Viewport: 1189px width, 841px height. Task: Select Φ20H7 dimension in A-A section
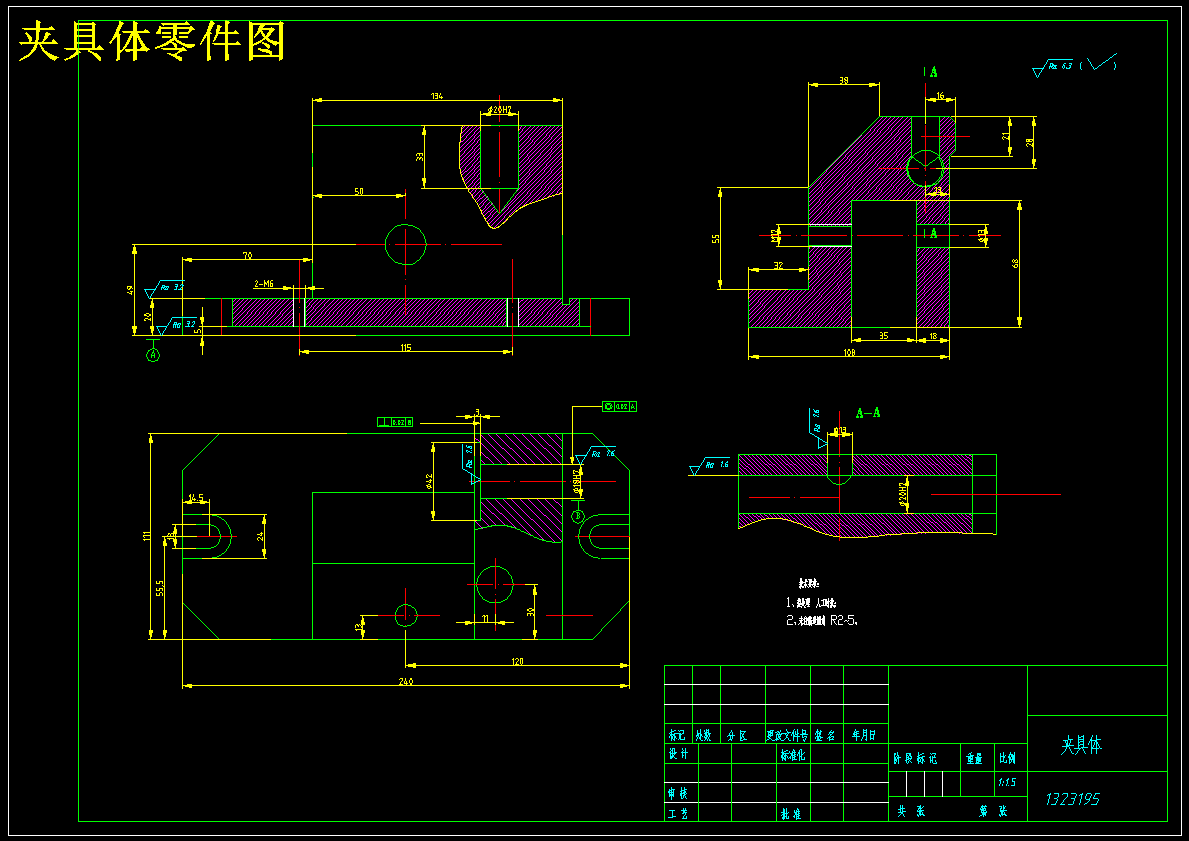903,494
